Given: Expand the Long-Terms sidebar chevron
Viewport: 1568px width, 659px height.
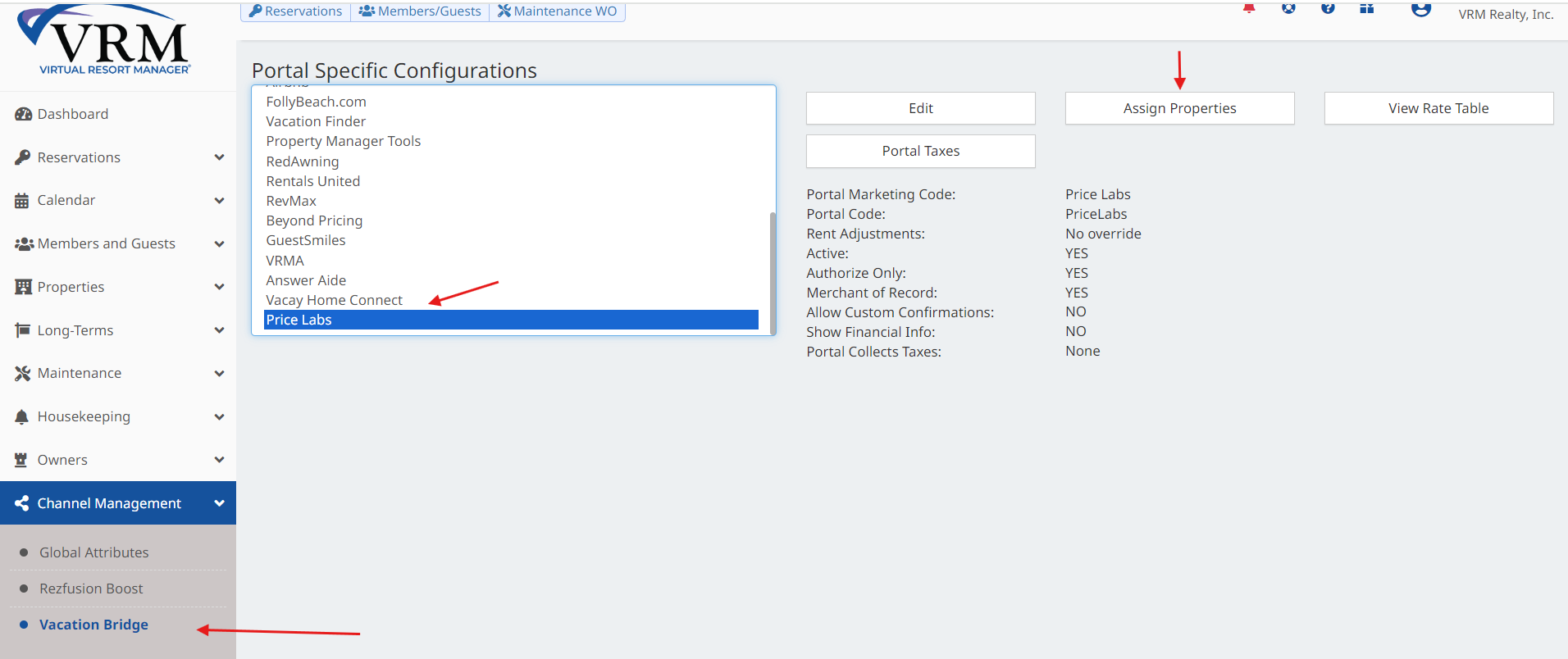Looking at the screenshot, I should [x=219, y=330].
